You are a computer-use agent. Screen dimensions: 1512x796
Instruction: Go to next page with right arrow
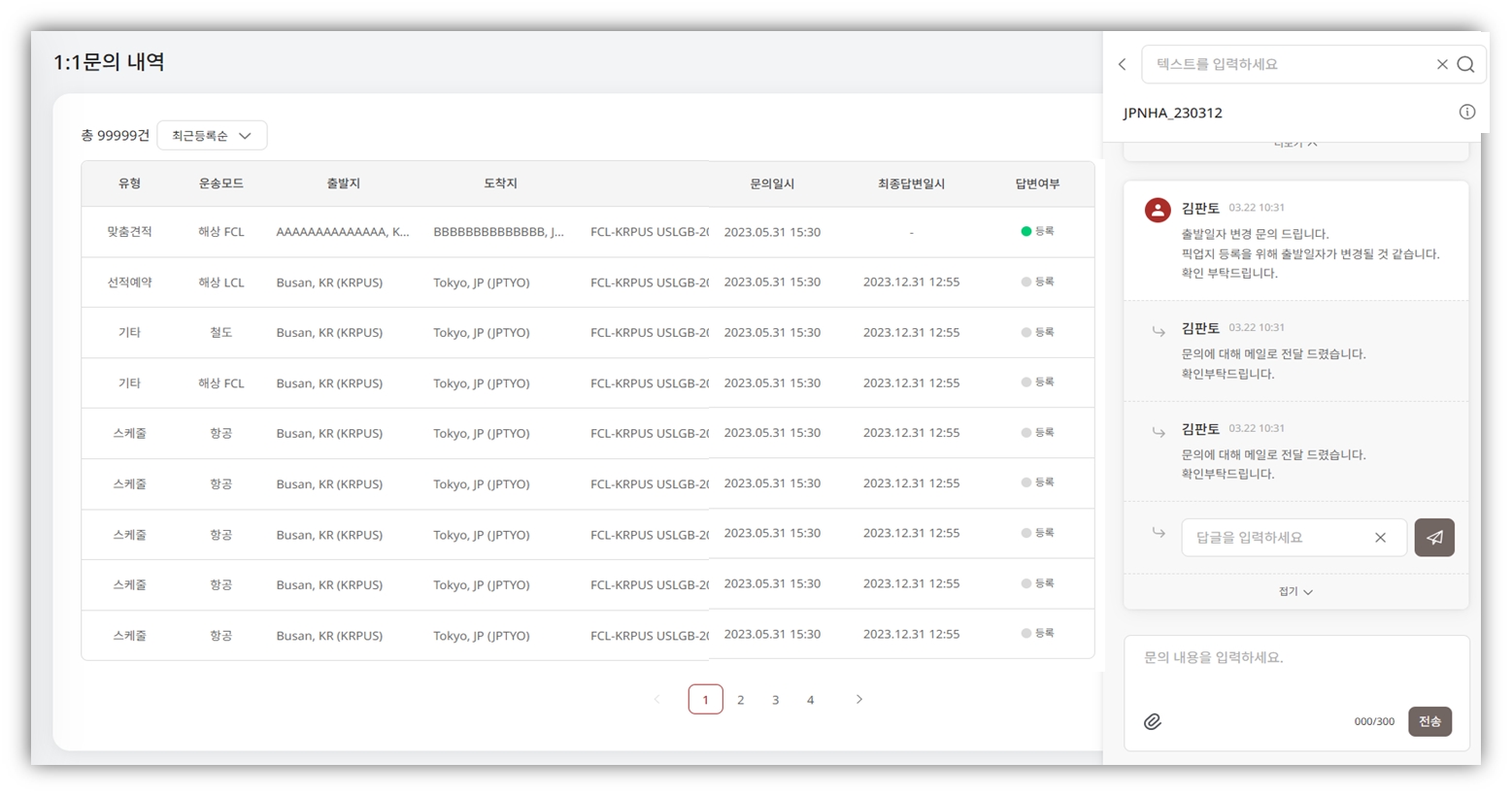click(x=858, y=699)
